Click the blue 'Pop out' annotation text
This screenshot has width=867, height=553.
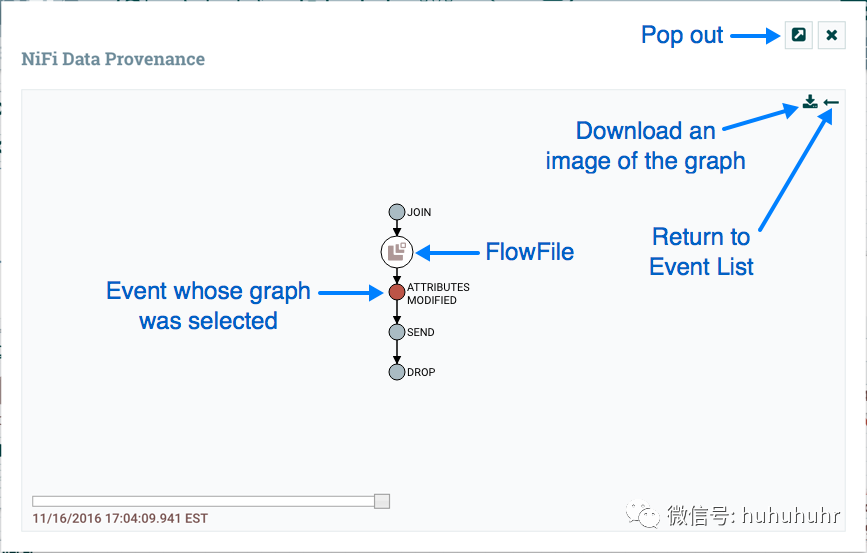[682, 35]
